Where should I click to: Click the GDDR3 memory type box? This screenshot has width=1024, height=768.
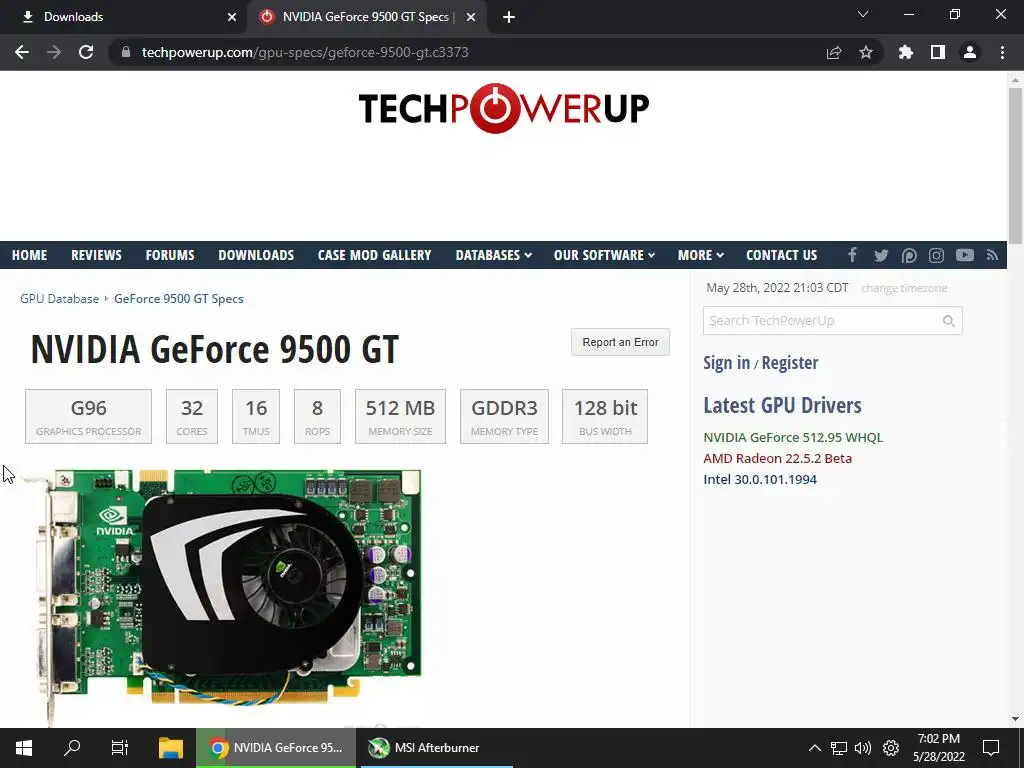pyautogui.click(x=504, y=417)
